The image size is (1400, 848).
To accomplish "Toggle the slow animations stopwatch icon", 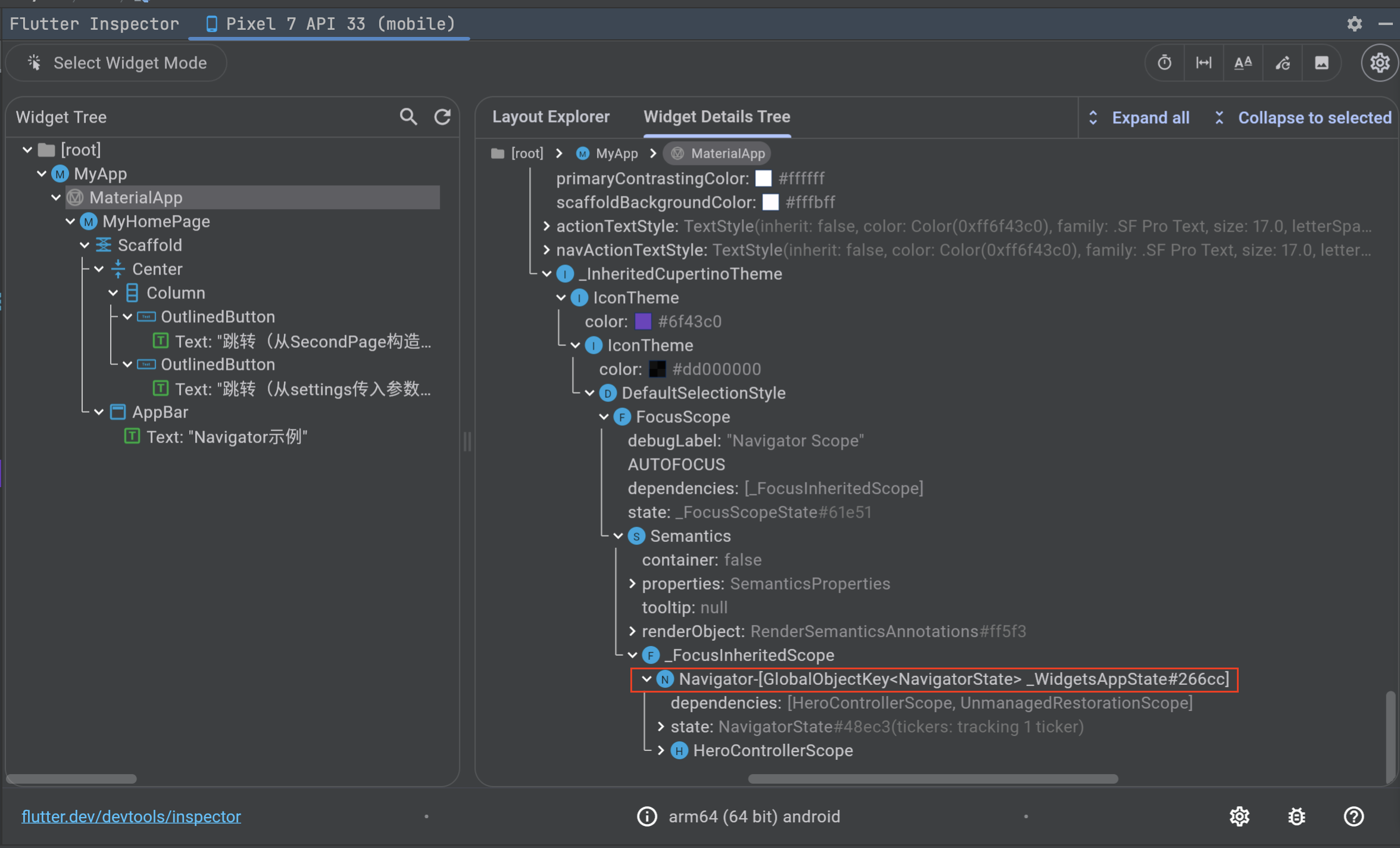I will pos(1164,63).
